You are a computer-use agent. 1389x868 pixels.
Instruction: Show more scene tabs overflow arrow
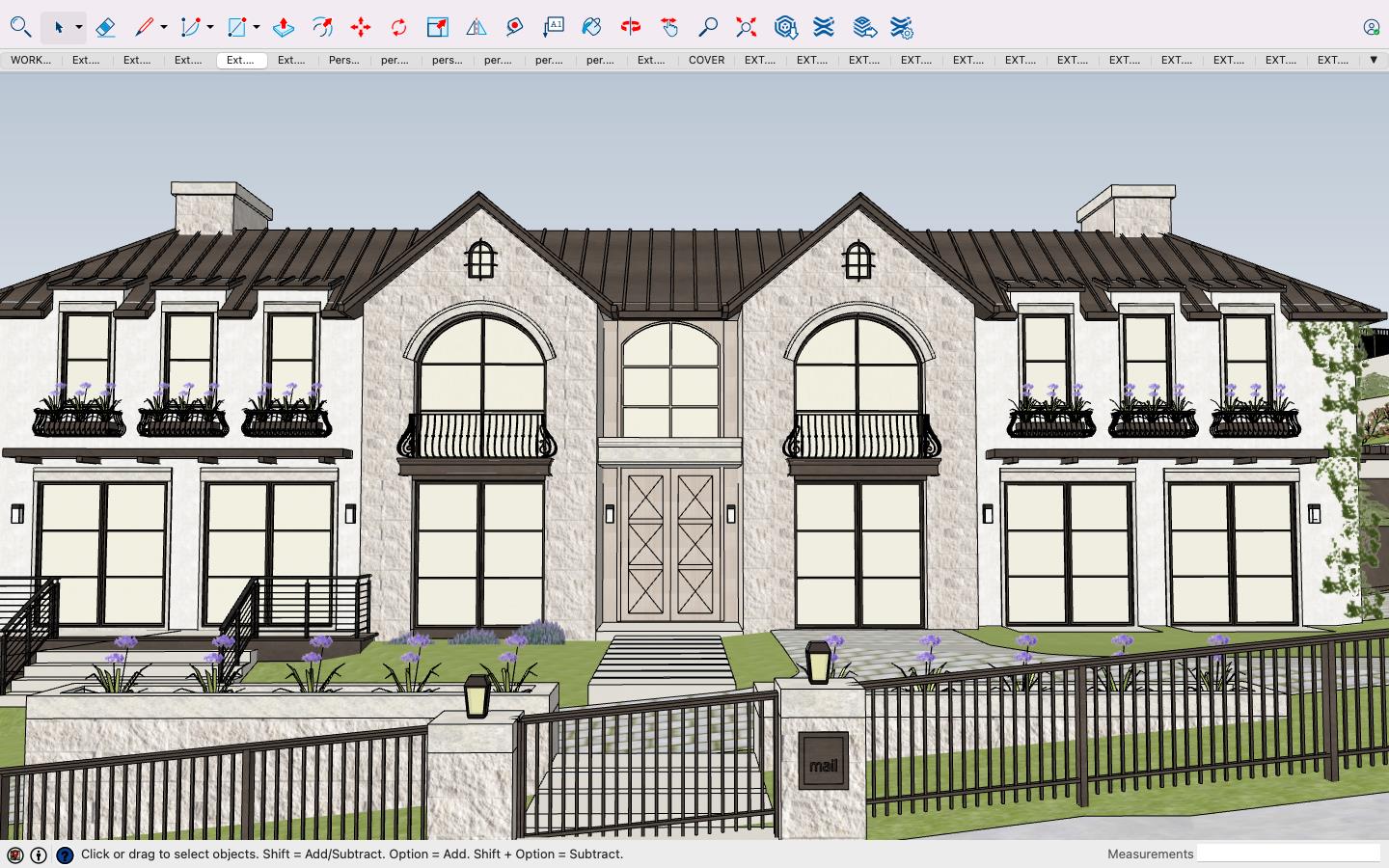(x=1374, y=60)
